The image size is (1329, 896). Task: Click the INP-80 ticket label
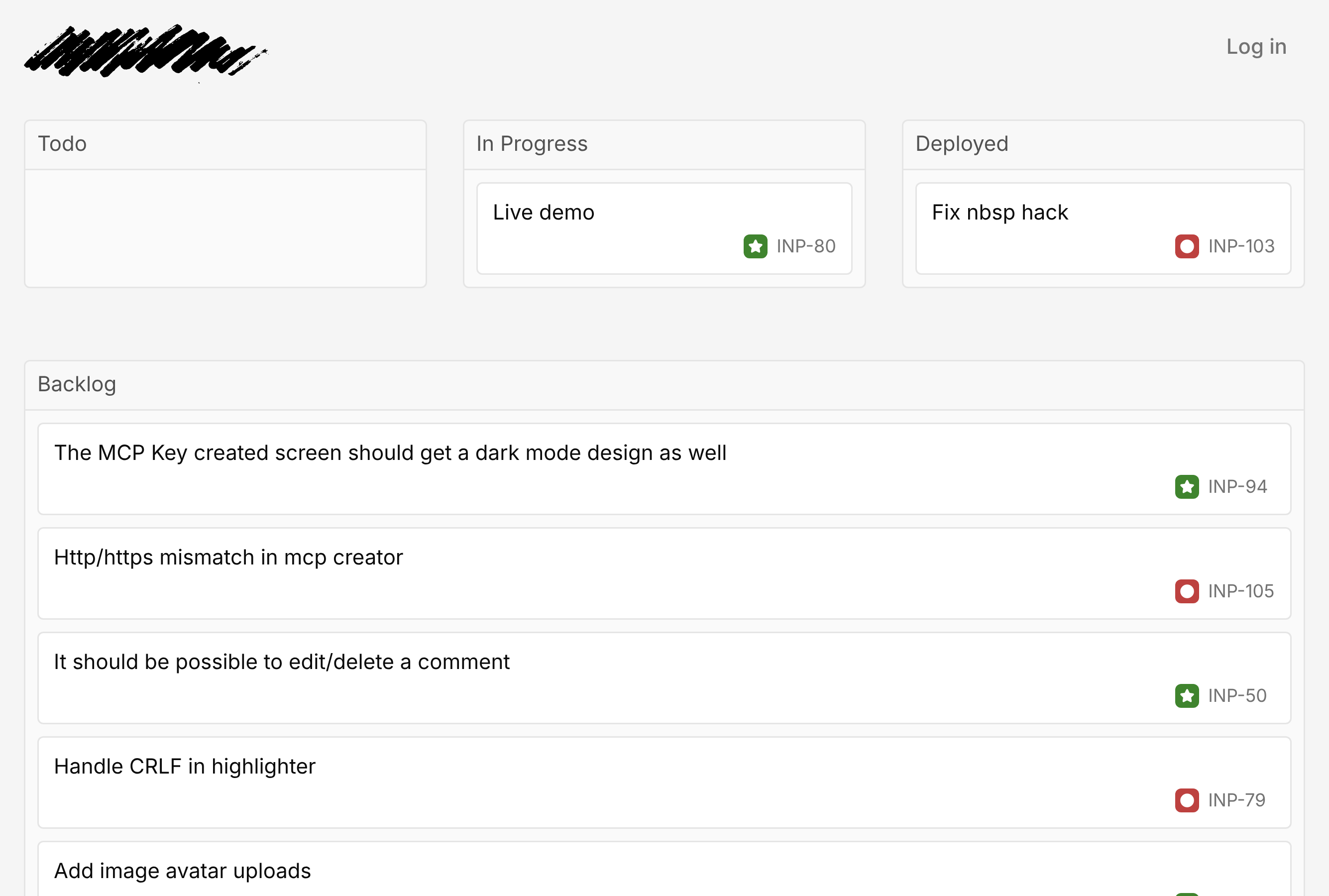805,246
